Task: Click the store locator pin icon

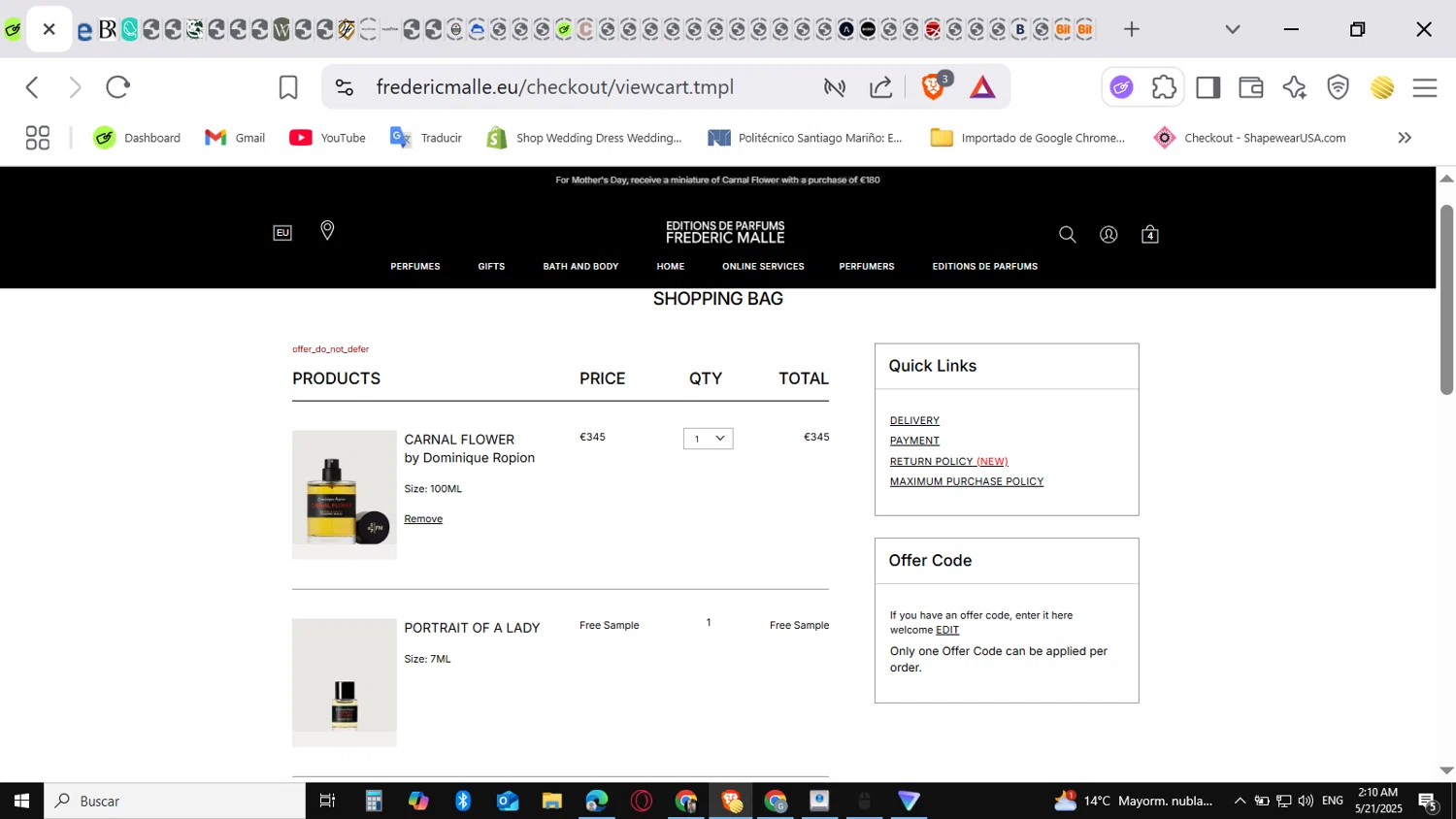Action: click(x=327, y=231)
